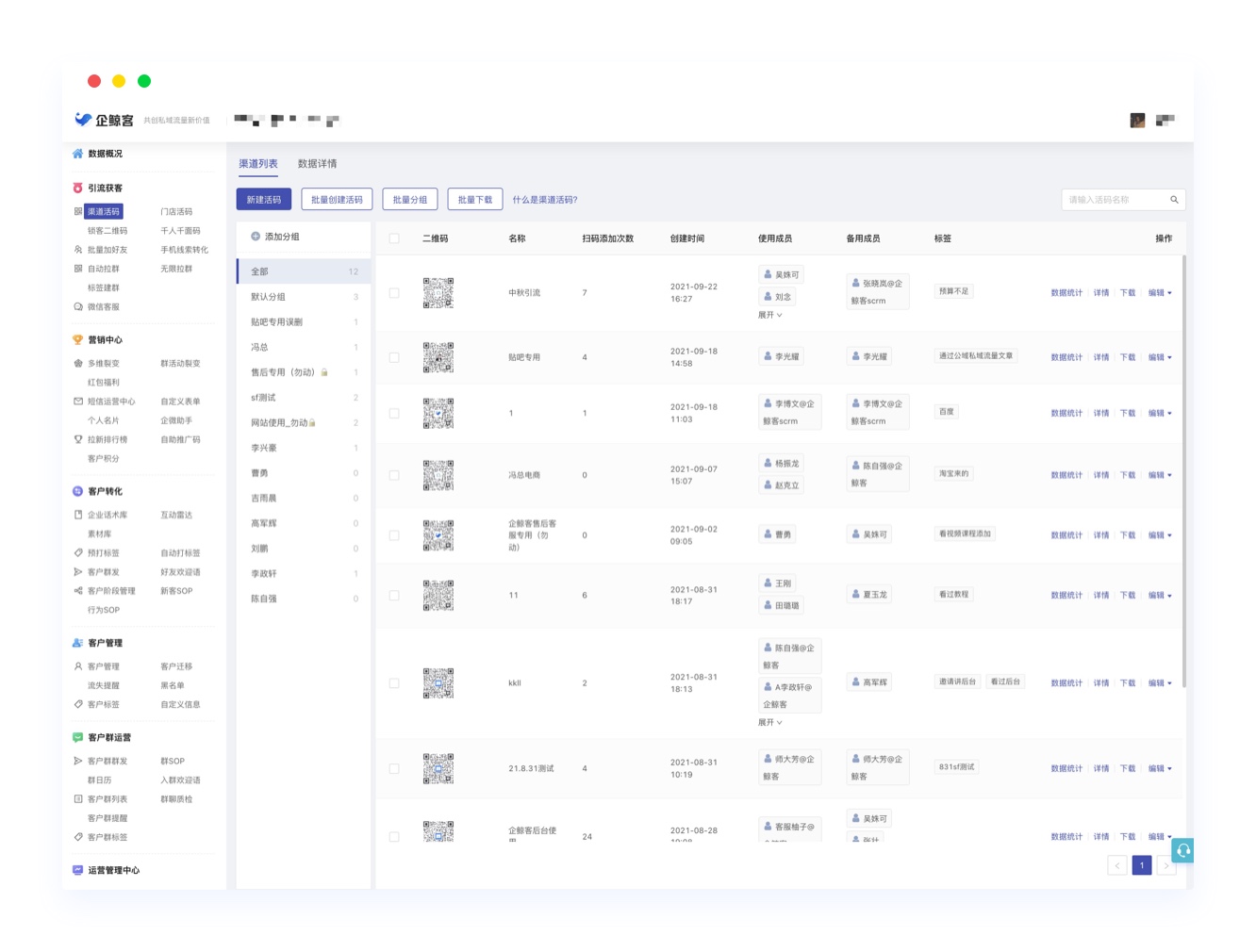The height and width of the screenshot is (952, 1256).
Task: Click the search magnifier icon
Action: pos(1174,200)
